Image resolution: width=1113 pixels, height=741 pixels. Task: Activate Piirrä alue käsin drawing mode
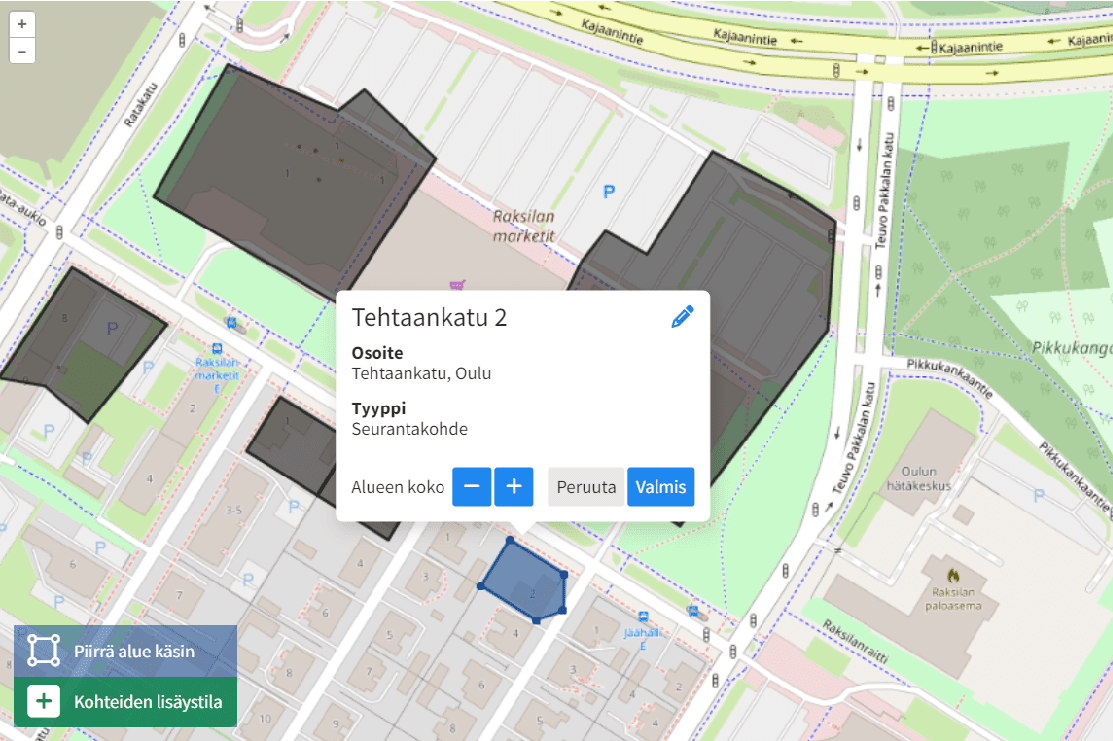[126, 651]
